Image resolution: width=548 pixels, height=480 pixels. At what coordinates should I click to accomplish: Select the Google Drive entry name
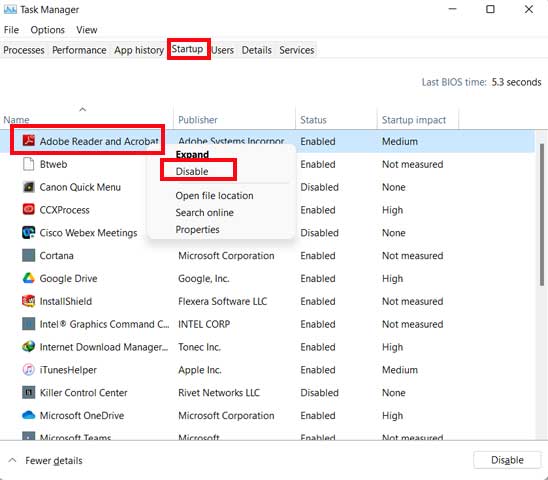coord(68,278)
